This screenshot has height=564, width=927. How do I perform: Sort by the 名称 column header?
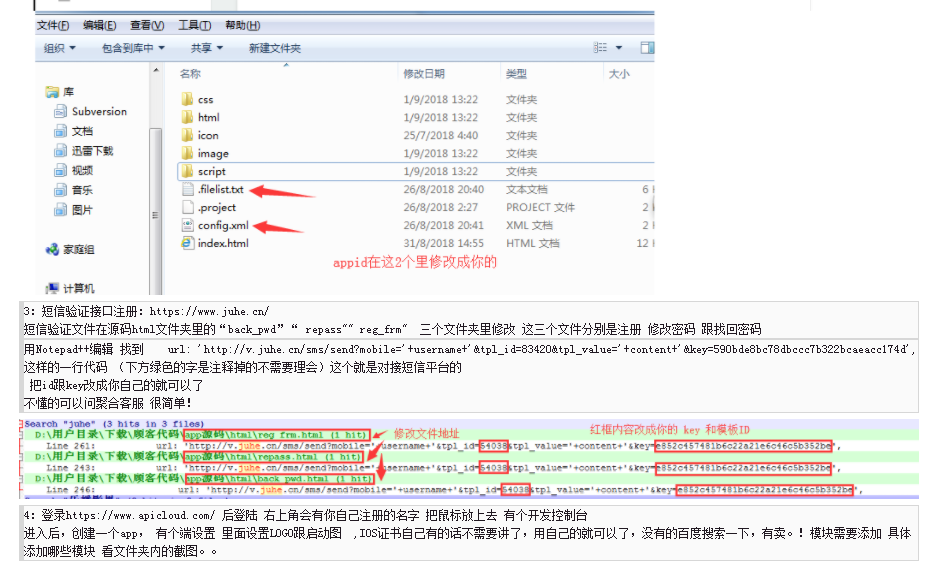[190, 74]
